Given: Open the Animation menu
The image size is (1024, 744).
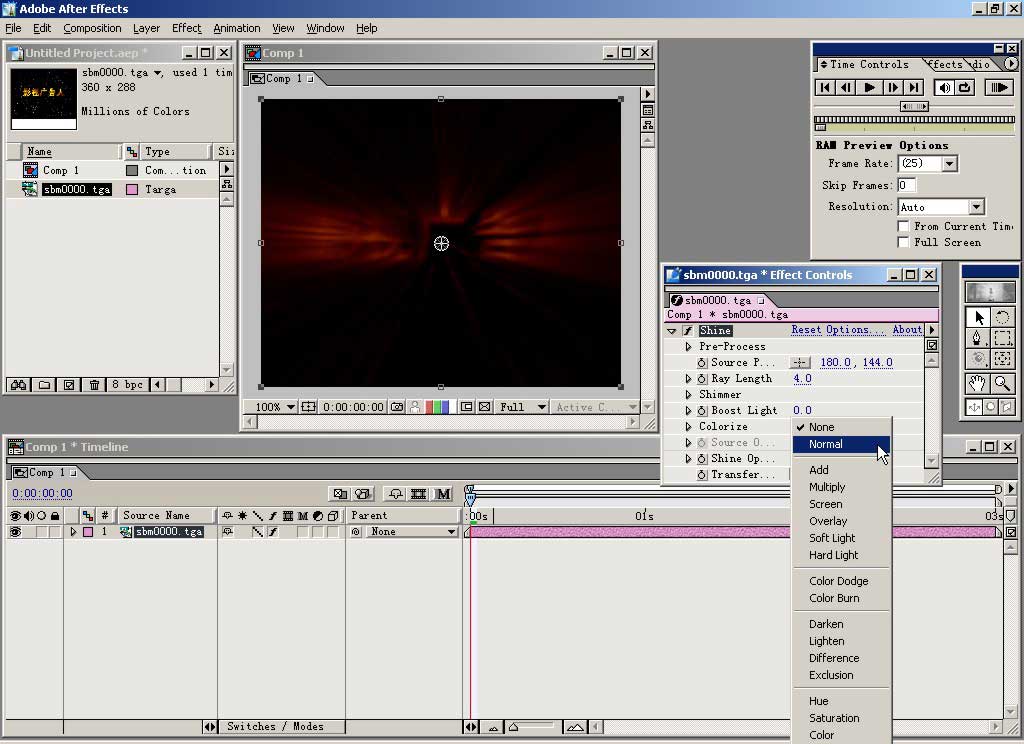Looking at the screenshot, I should pos(238,28).
